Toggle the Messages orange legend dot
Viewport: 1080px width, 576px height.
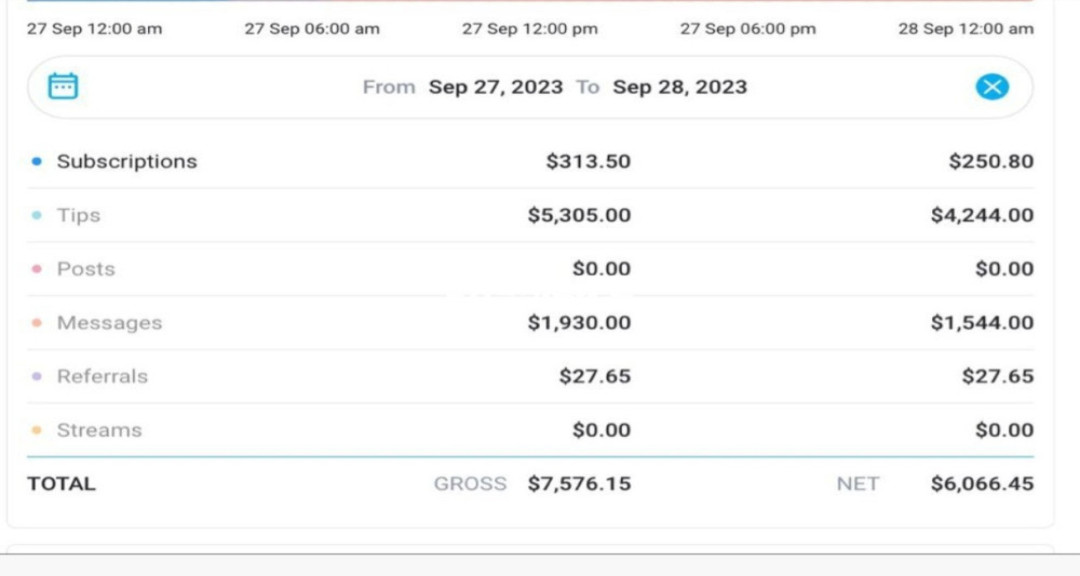(37, 322)
